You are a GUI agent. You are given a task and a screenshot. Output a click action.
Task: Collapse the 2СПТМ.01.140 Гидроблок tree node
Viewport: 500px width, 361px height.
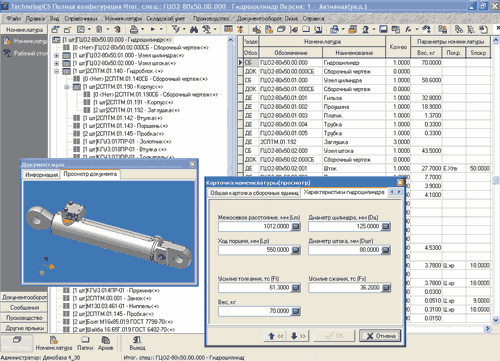56,71
